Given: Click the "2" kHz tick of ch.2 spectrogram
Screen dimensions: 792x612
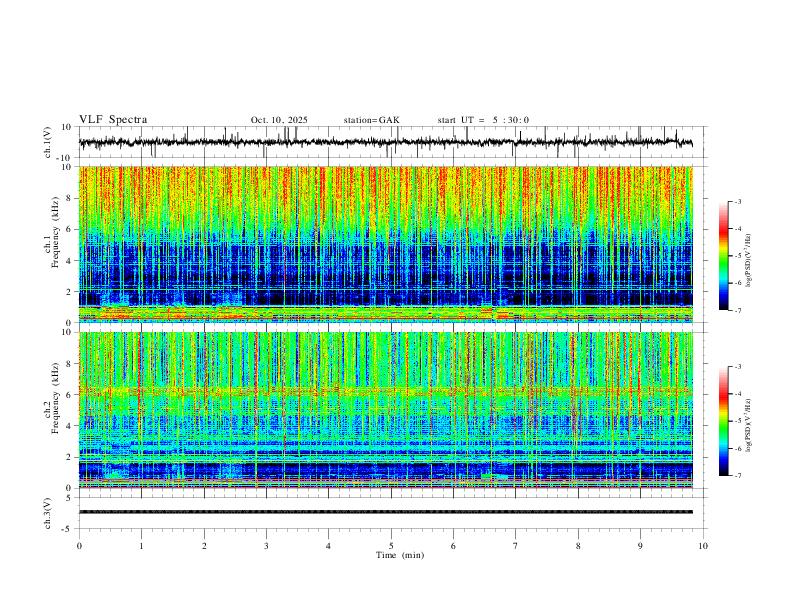Looking at the screenshot, I should point(69,457).
